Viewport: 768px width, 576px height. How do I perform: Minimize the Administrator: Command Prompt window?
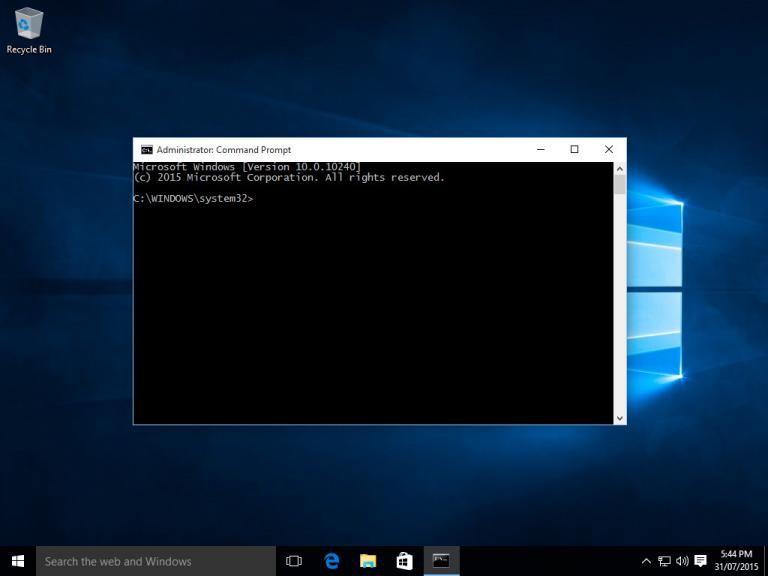click(x=541, y=150)
